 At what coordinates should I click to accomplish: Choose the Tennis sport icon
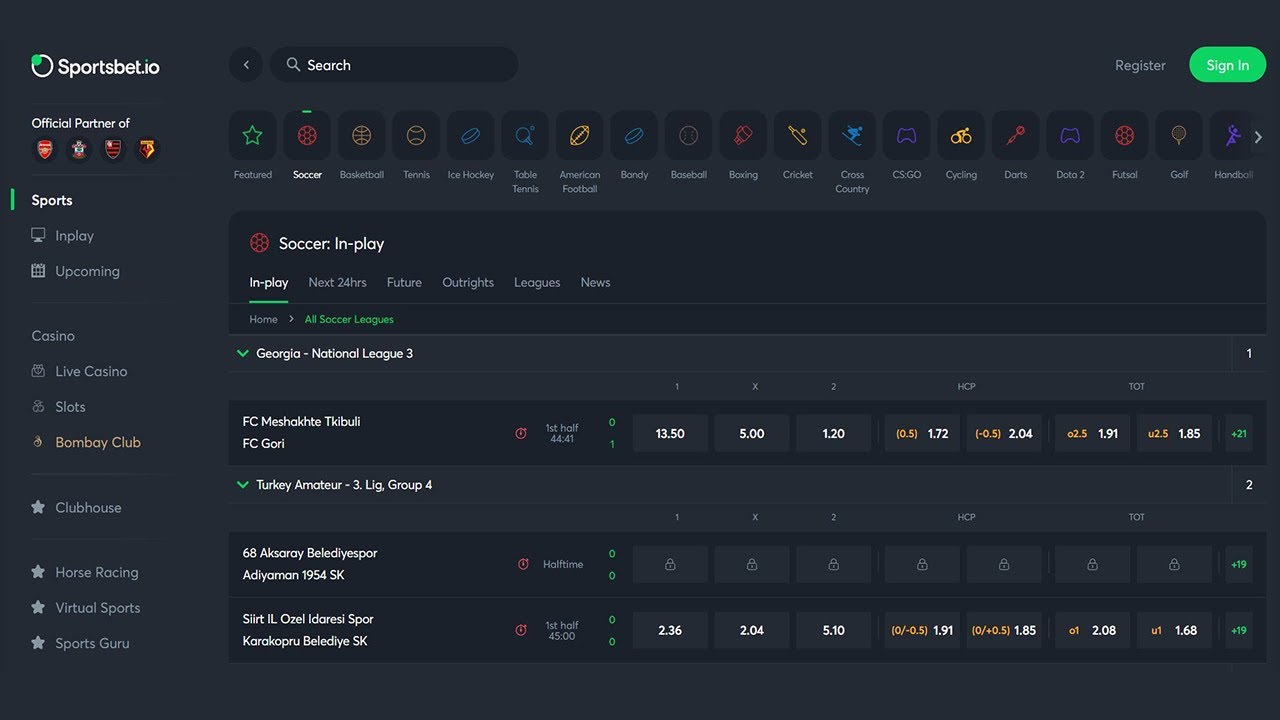click(x=416, y=135)
